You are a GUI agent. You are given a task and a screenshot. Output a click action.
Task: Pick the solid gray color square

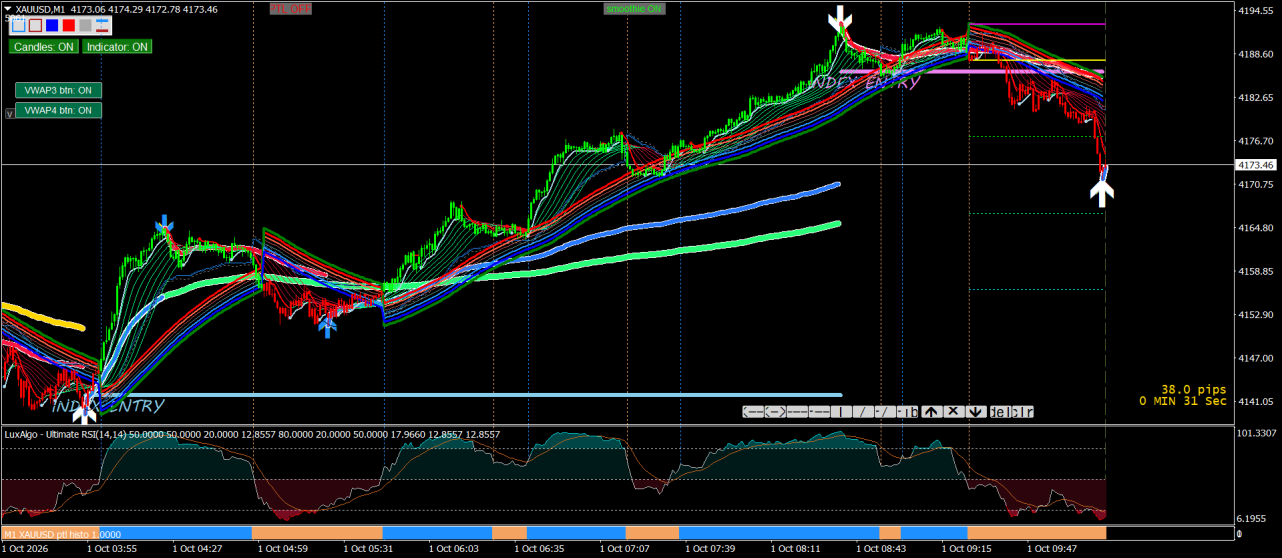(x=85, y=25)
